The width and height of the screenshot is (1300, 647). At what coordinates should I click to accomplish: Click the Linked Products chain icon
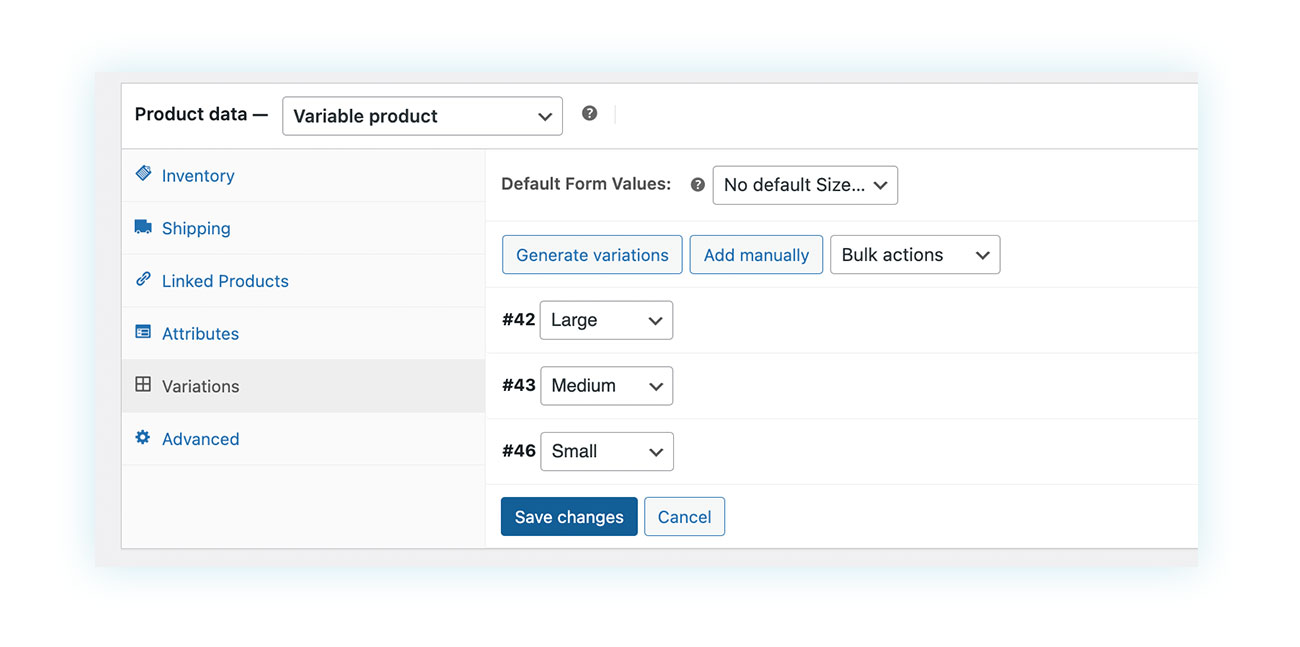pos(143,280)
